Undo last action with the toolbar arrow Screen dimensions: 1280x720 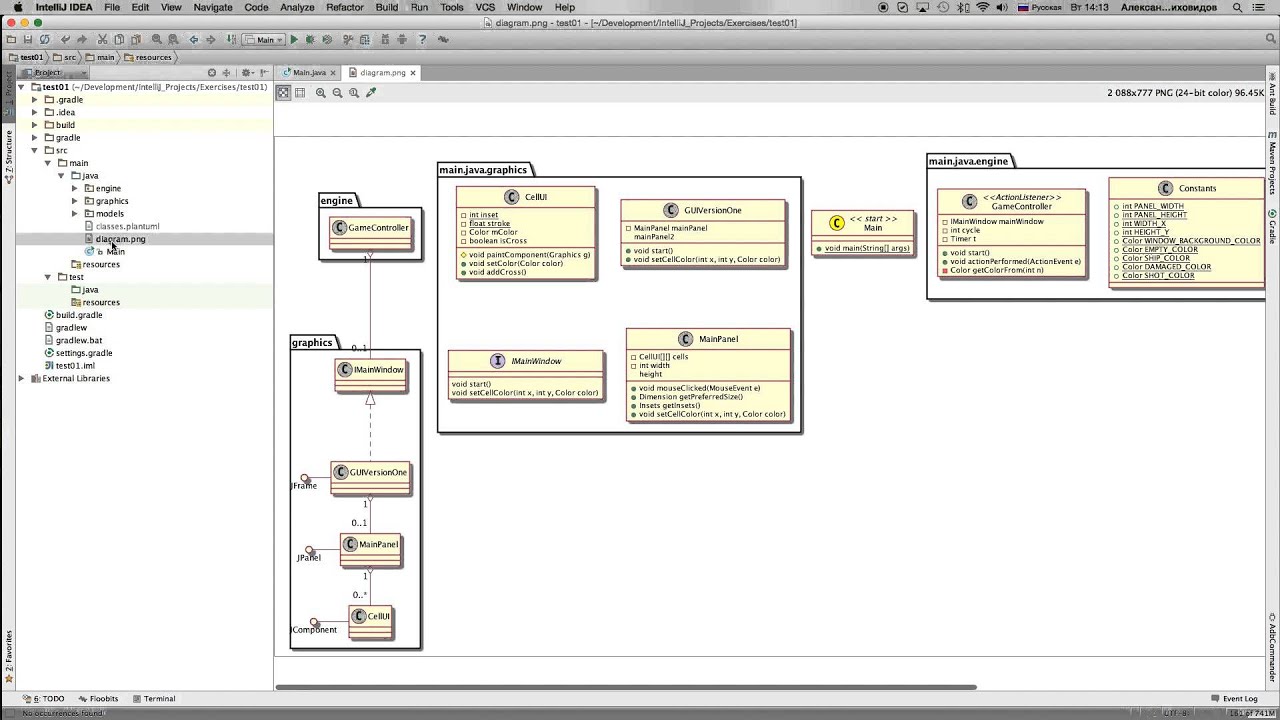(66, 40)
